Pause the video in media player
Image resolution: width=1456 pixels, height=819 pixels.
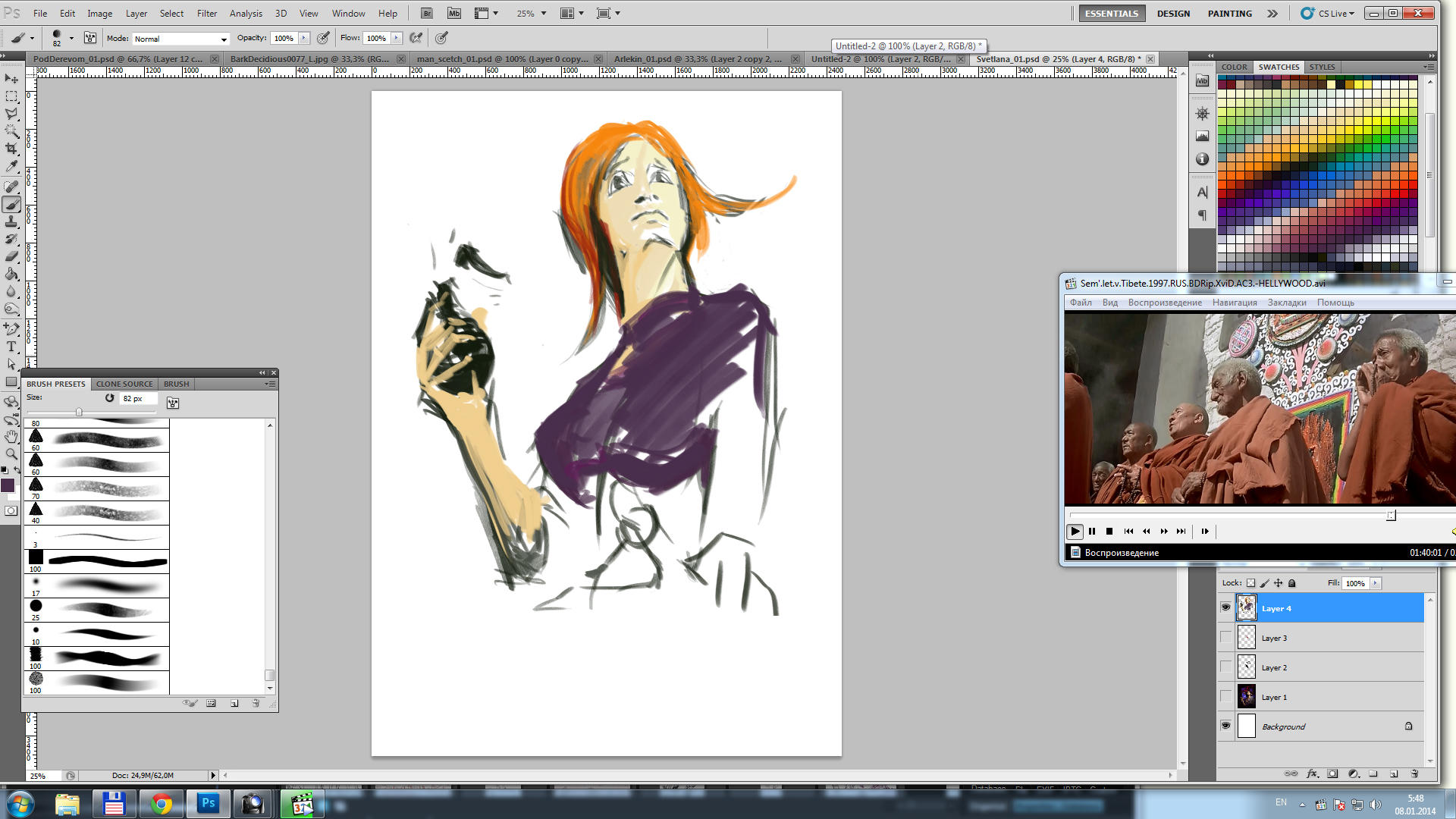(x=1092, y=531)
